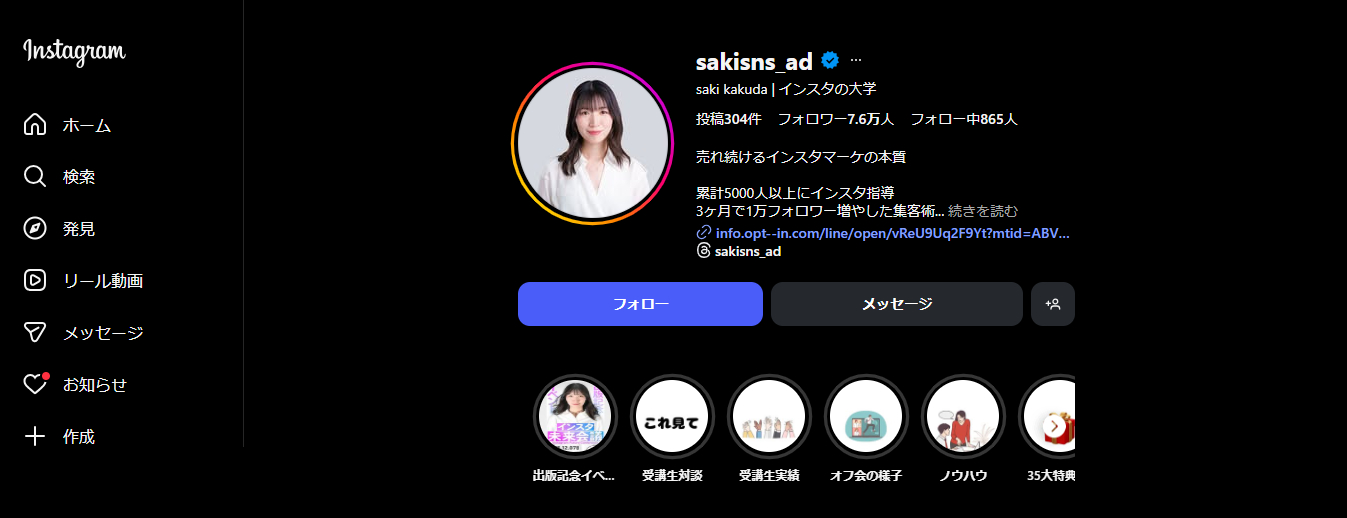The image size is (1347, 518).
Task: Open the home icon in sidebar
Action: click(35, 125)
